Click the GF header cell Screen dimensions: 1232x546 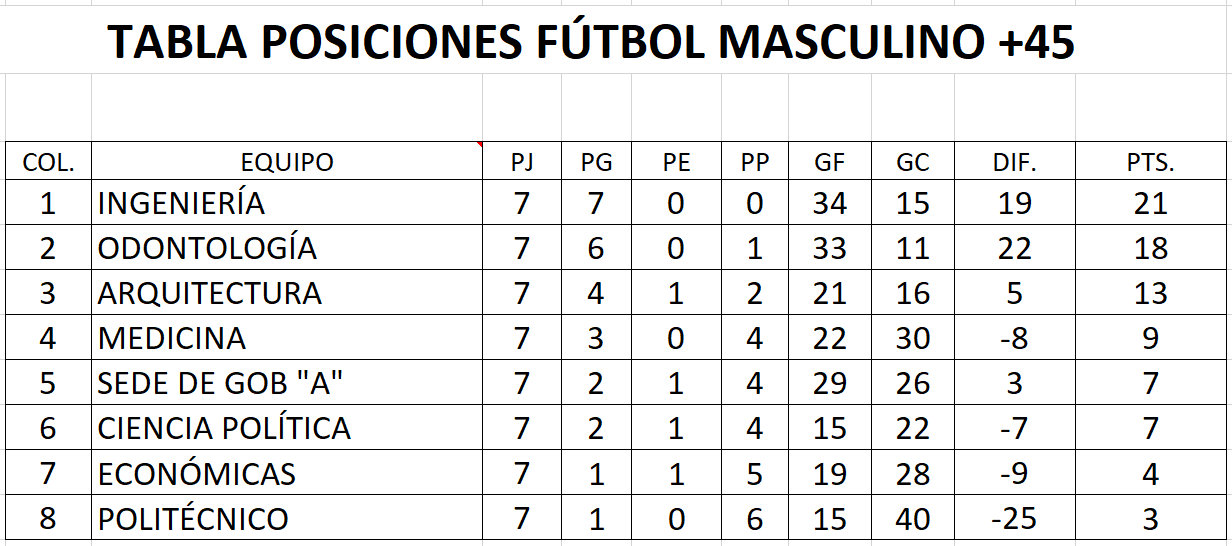click(830, 161)
